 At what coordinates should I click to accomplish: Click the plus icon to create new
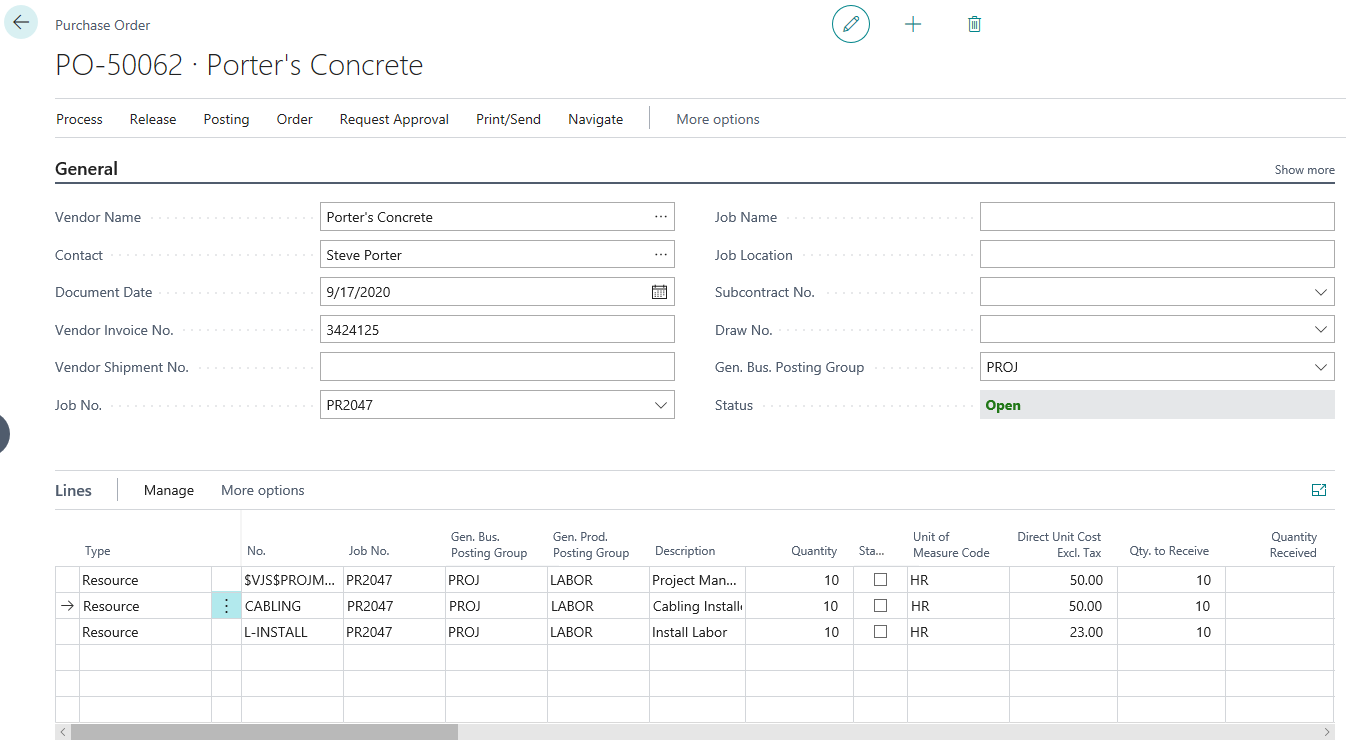(913, 24)
